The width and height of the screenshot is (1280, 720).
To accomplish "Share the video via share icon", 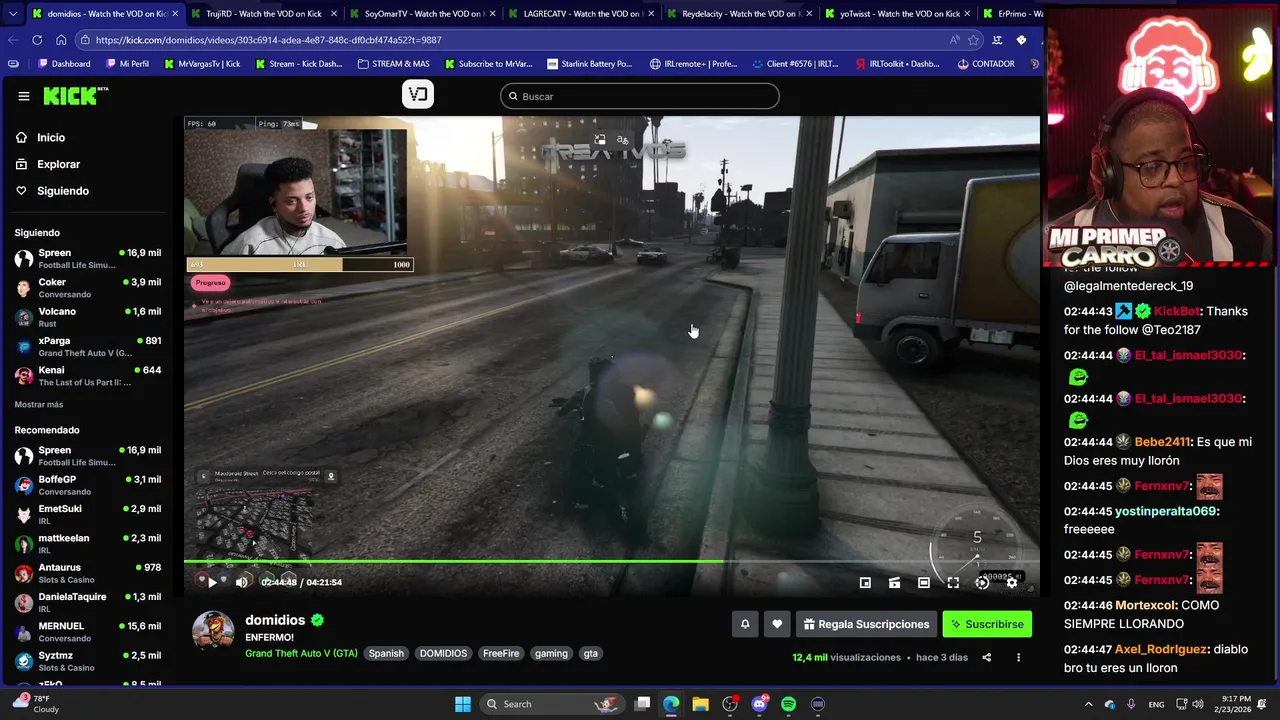I will click(986, 657).
